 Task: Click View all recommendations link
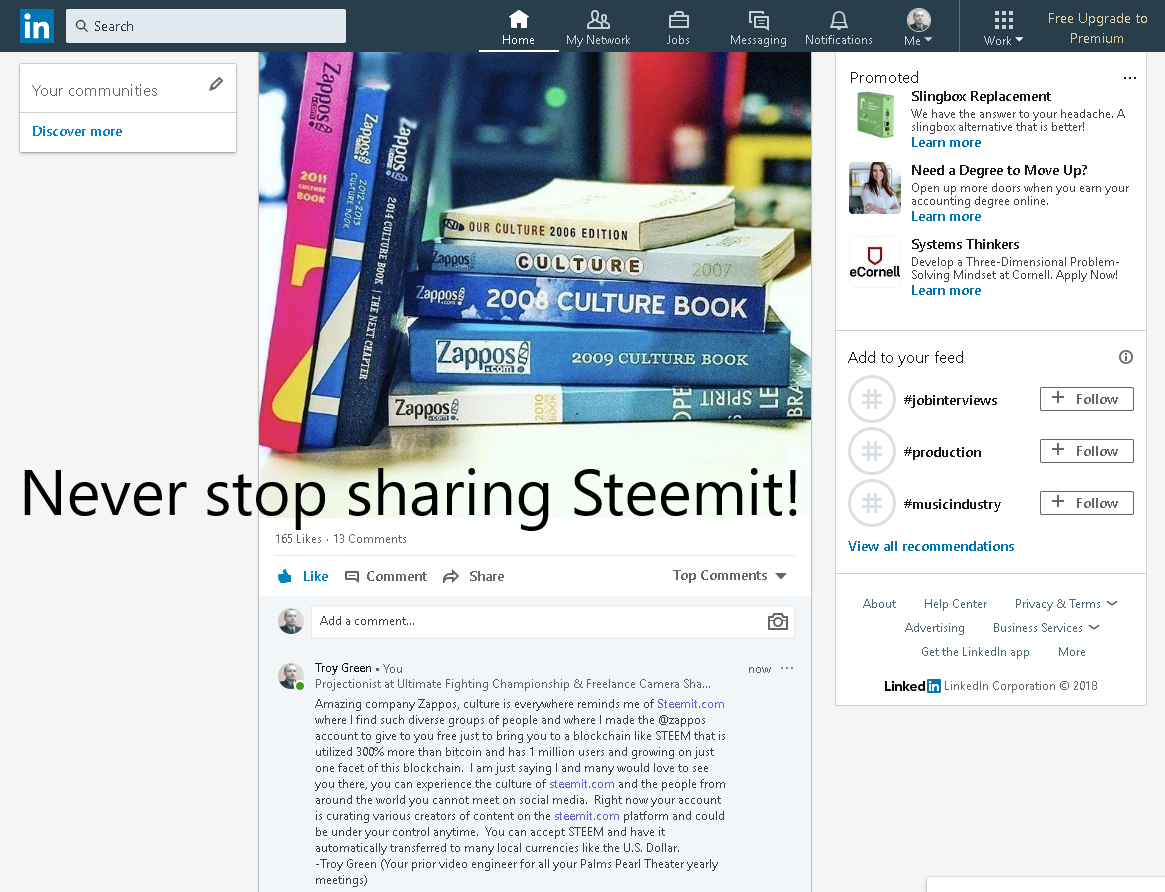click(931, 547)
